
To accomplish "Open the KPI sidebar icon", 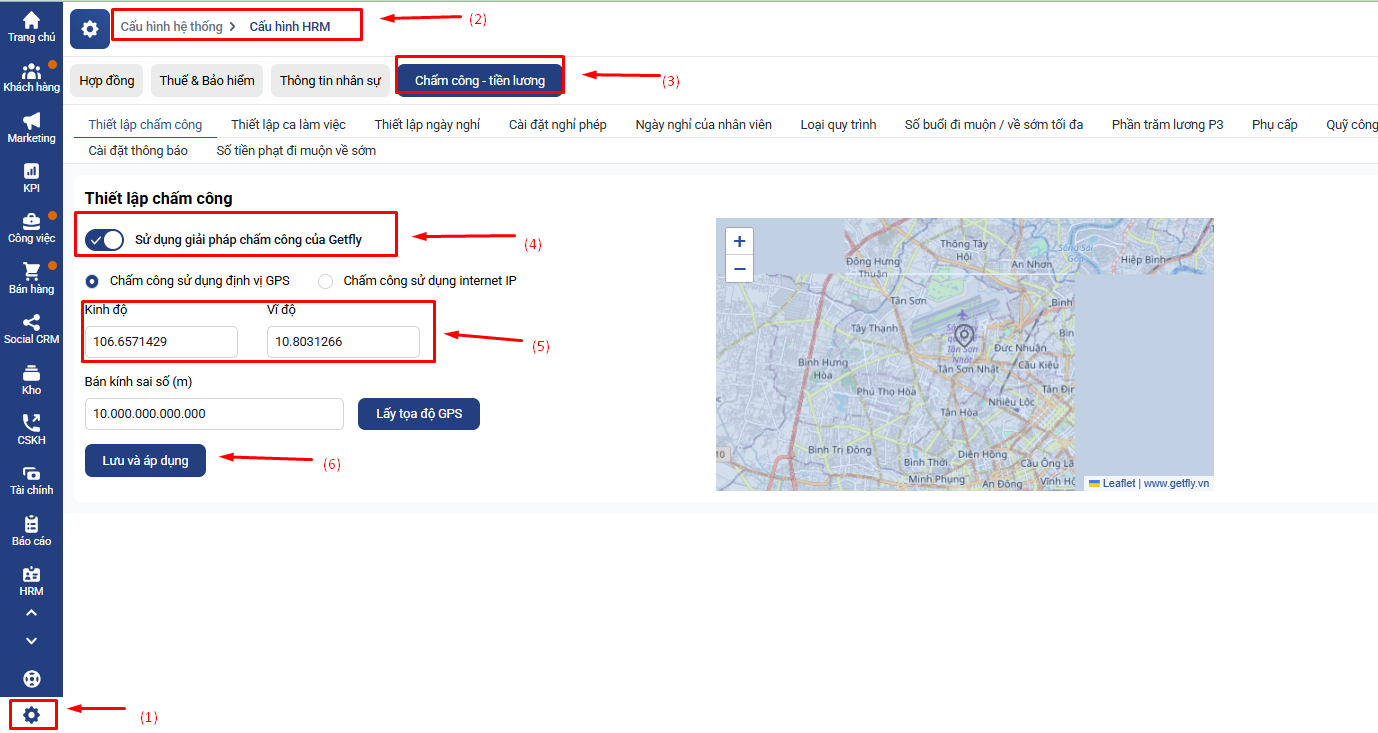I will [x=31, y=171].
